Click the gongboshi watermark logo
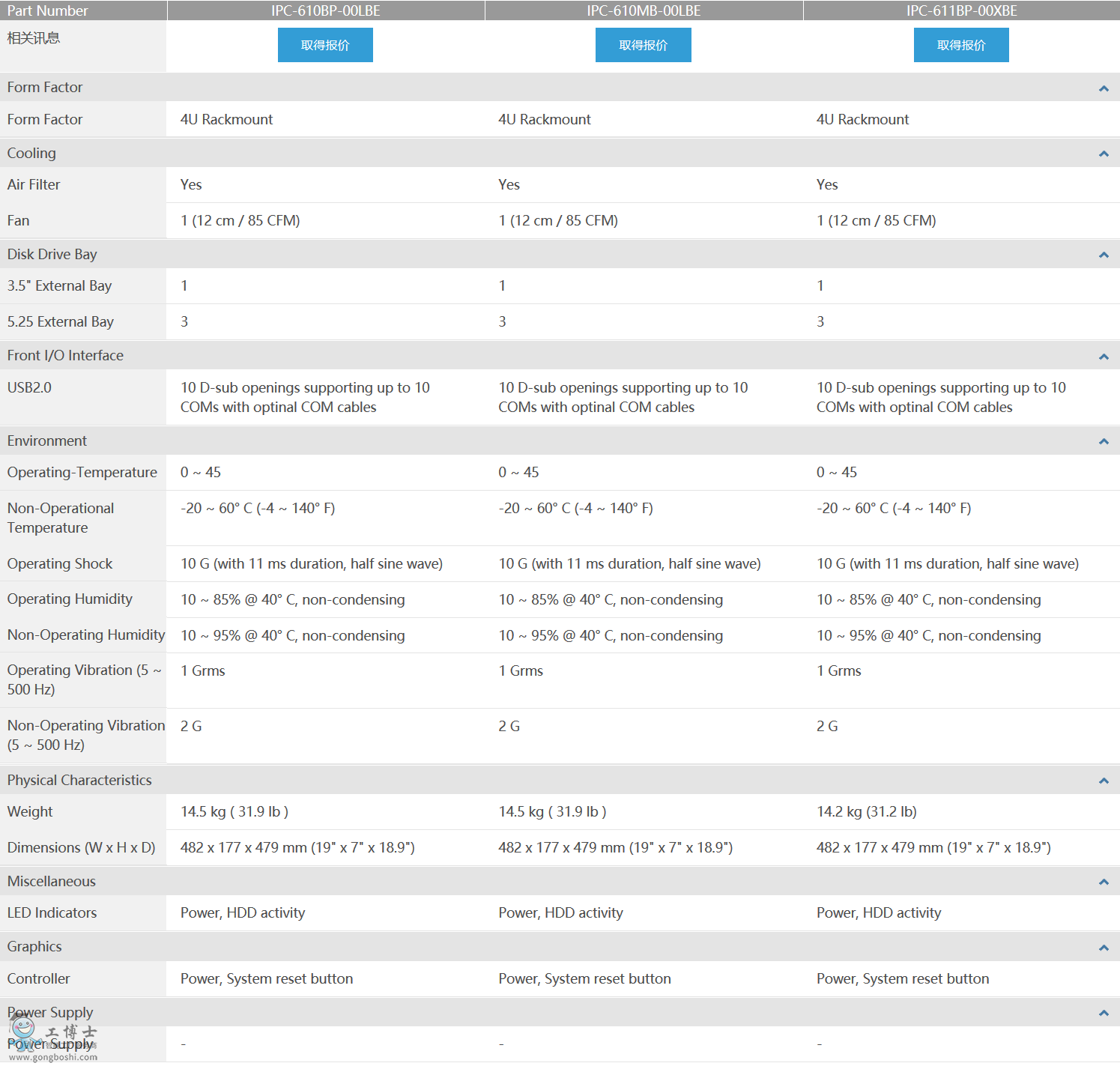The height and width of the screenshot is (1072, 1120). point(52,1040)
